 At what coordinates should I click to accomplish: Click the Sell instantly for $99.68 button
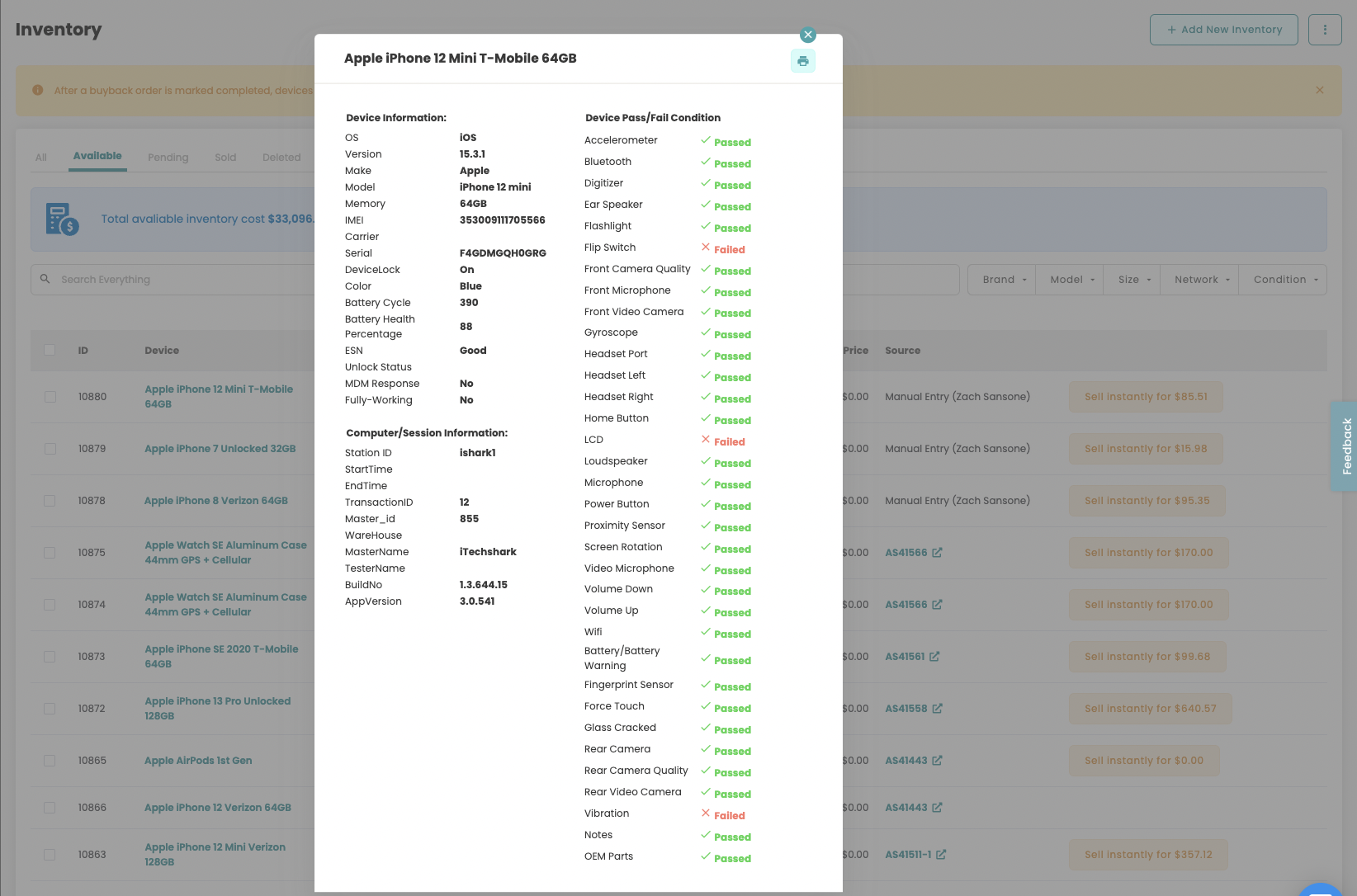(1147, 657)
